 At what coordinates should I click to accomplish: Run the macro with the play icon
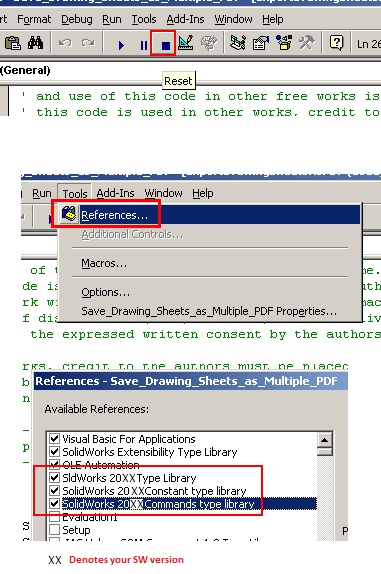pos(121,45)
